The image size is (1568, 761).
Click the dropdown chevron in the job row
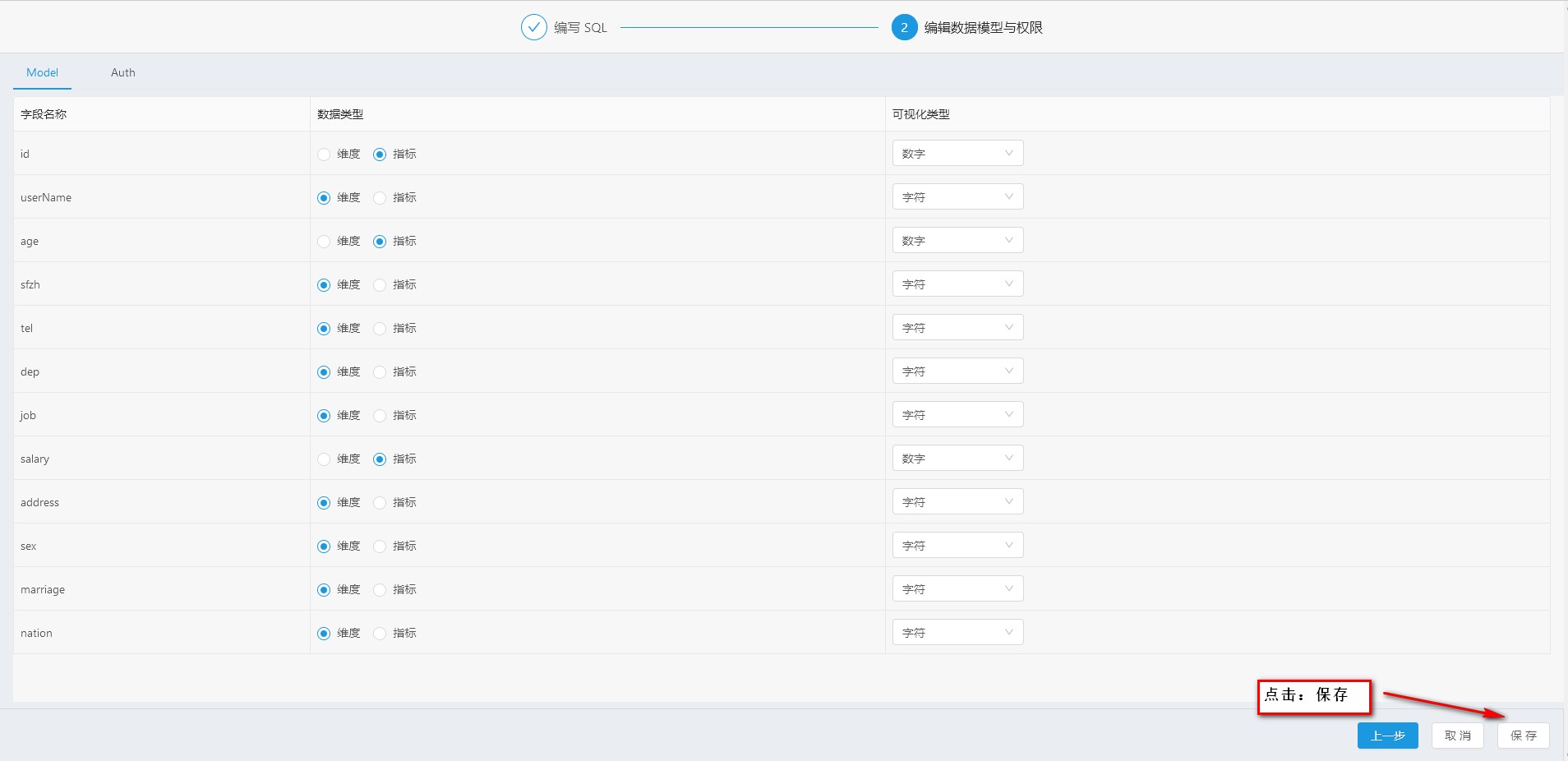(x=1008, y=415)
